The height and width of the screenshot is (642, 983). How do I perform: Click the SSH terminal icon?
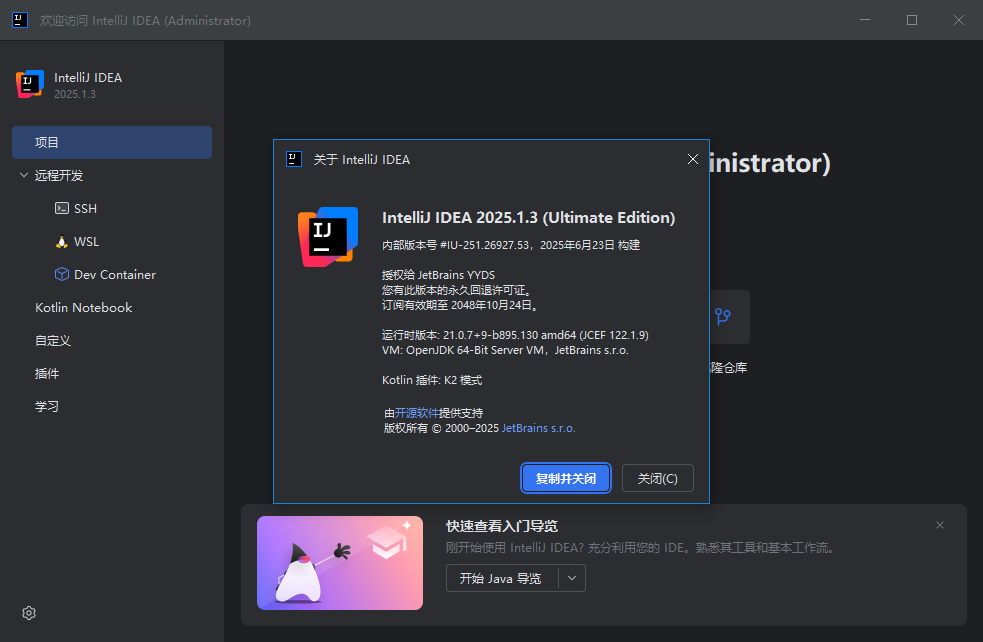click(61, 208)
